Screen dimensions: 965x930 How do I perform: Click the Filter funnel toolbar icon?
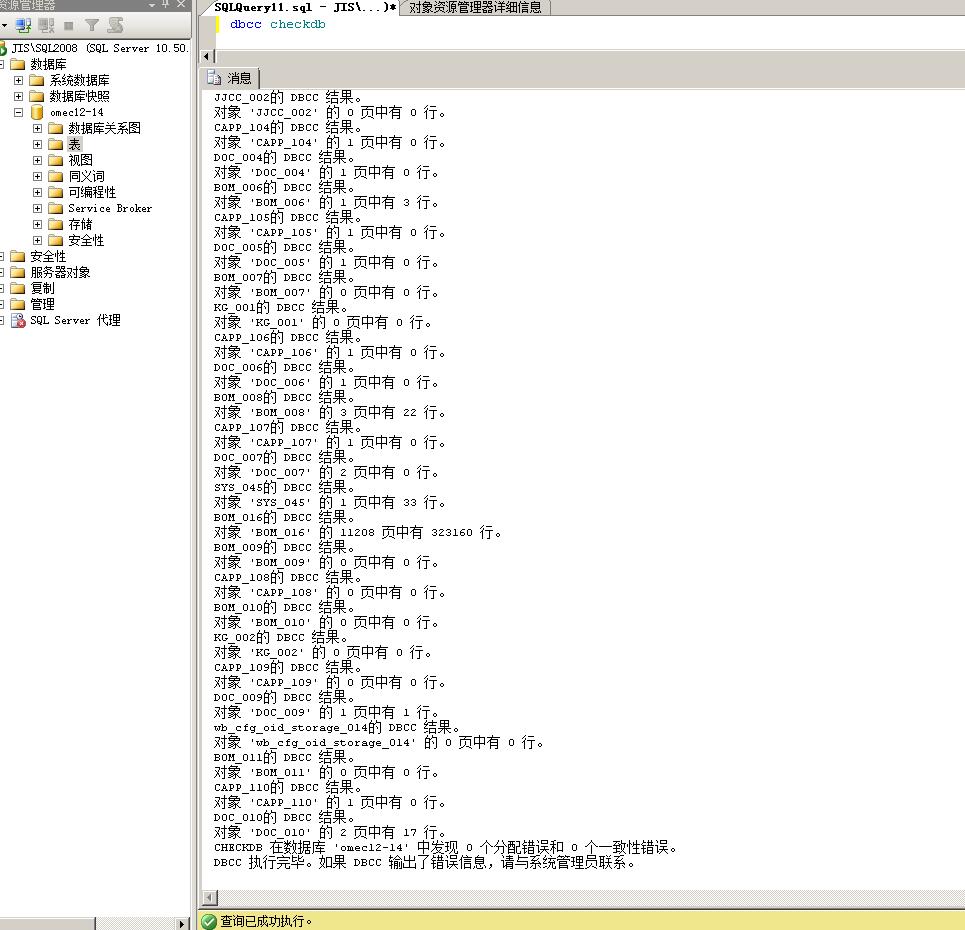tap(92, 25)
